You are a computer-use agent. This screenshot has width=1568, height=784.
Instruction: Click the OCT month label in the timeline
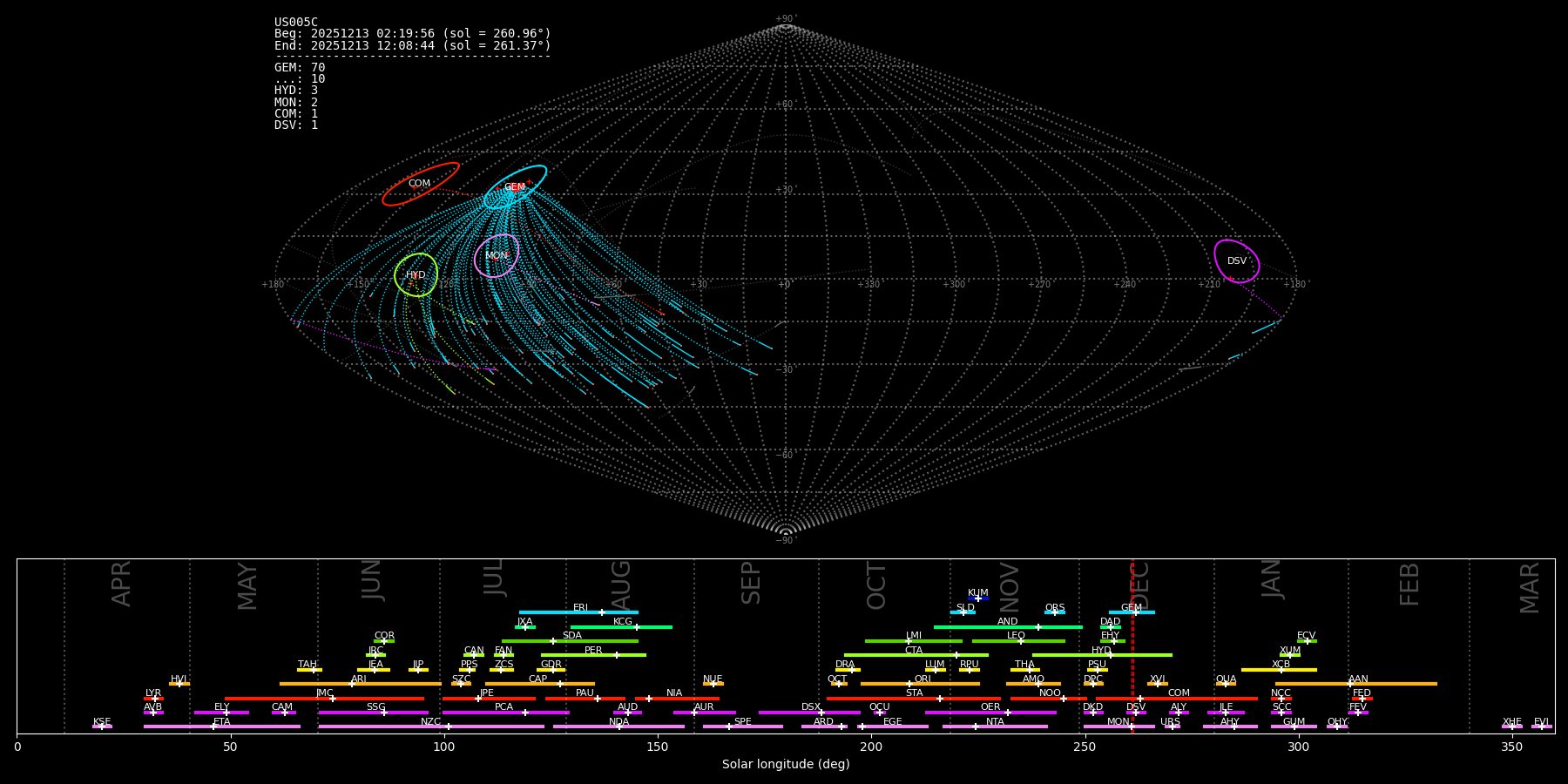(x=876, y=585)
